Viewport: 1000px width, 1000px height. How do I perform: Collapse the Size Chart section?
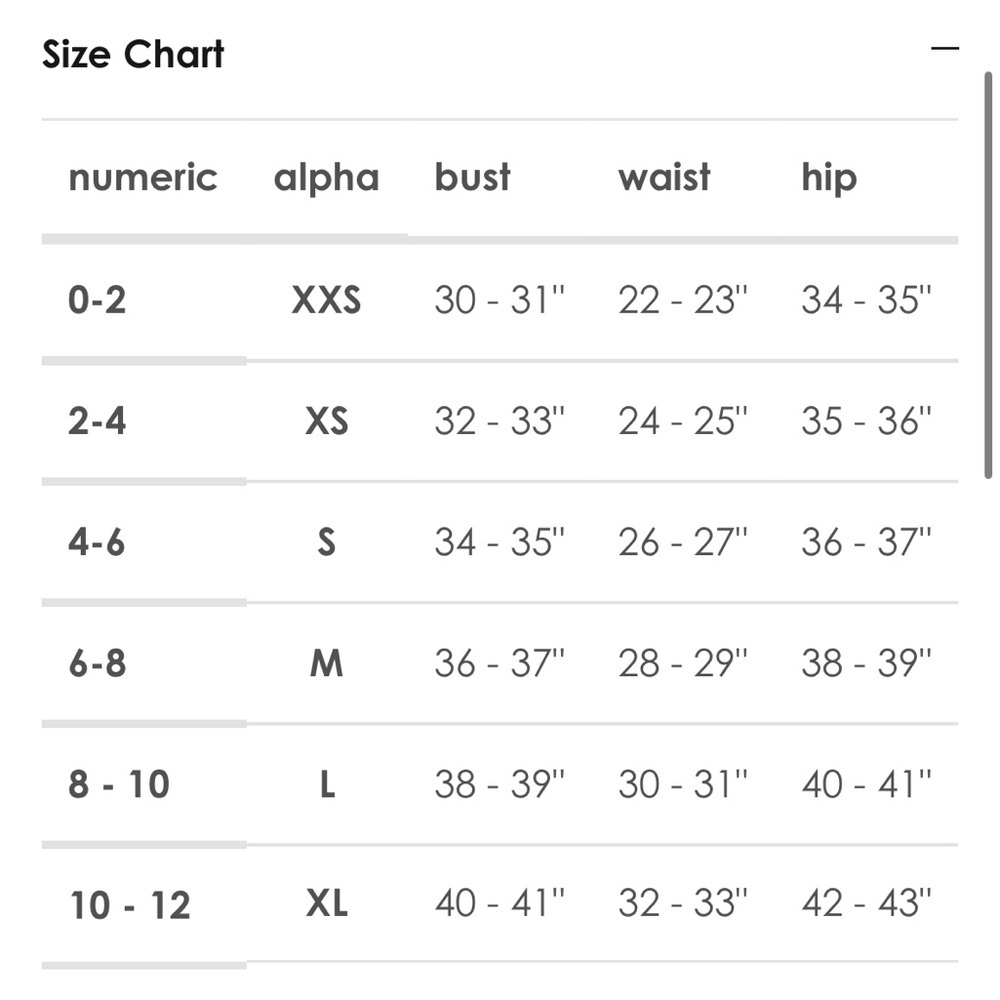(945, 48)
